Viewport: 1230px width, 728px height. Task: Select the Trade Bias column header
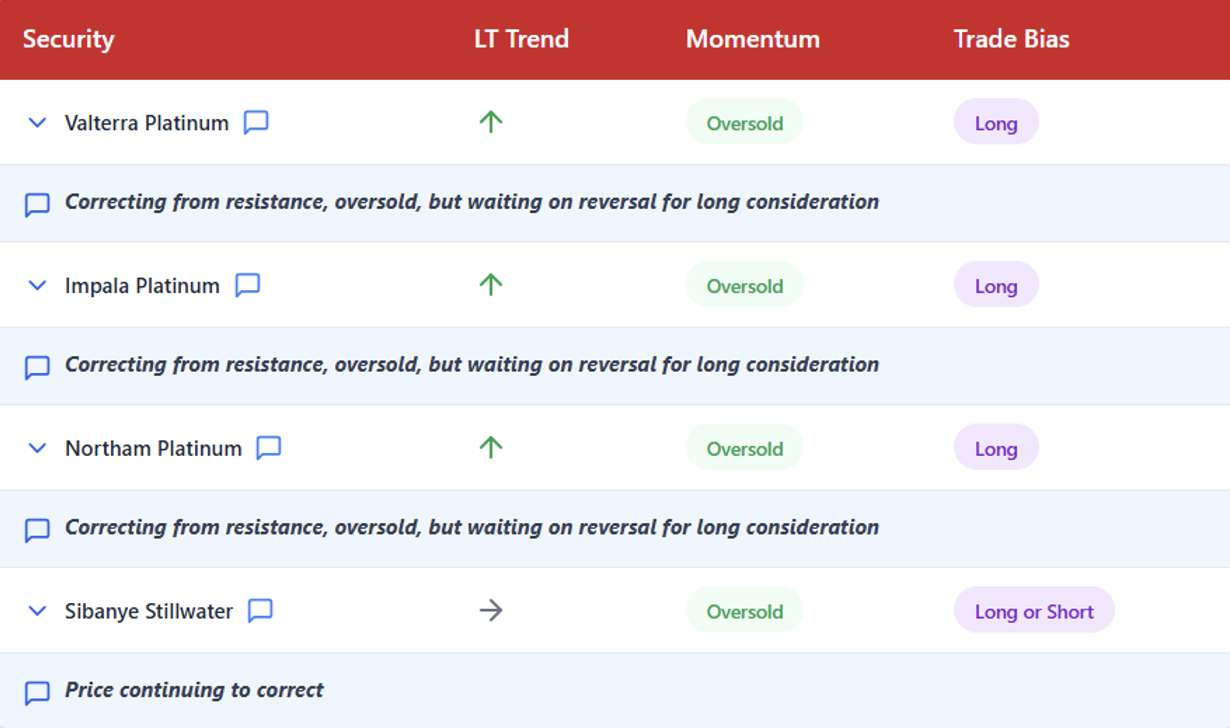(x=1011, y=39)
